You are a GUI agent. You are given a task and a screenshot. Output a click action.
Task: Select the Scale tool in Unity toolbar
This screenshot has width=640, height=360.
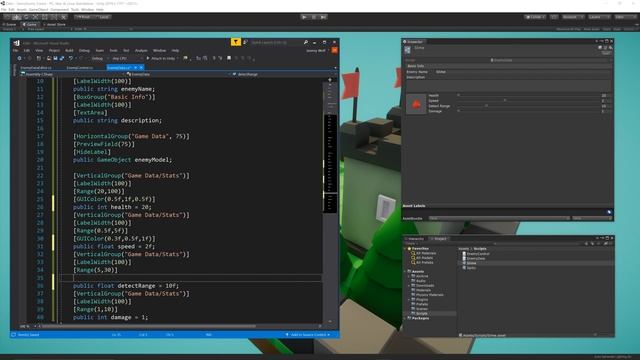click(36, 17)
